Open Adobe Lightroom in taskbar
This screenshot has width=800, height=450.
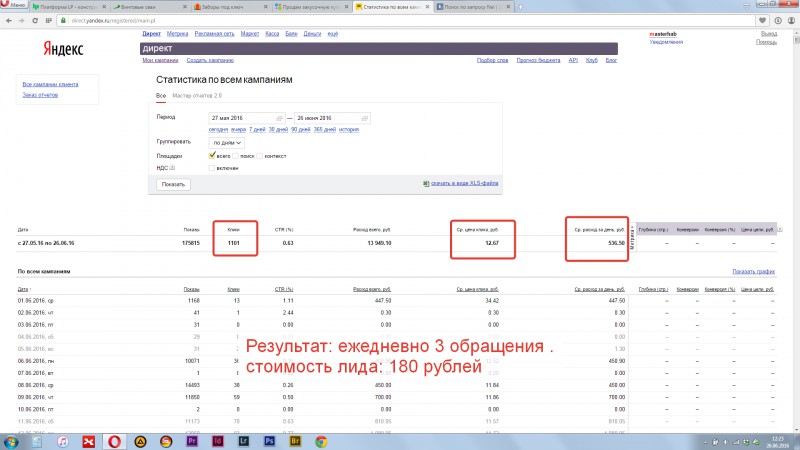[244, 441]
